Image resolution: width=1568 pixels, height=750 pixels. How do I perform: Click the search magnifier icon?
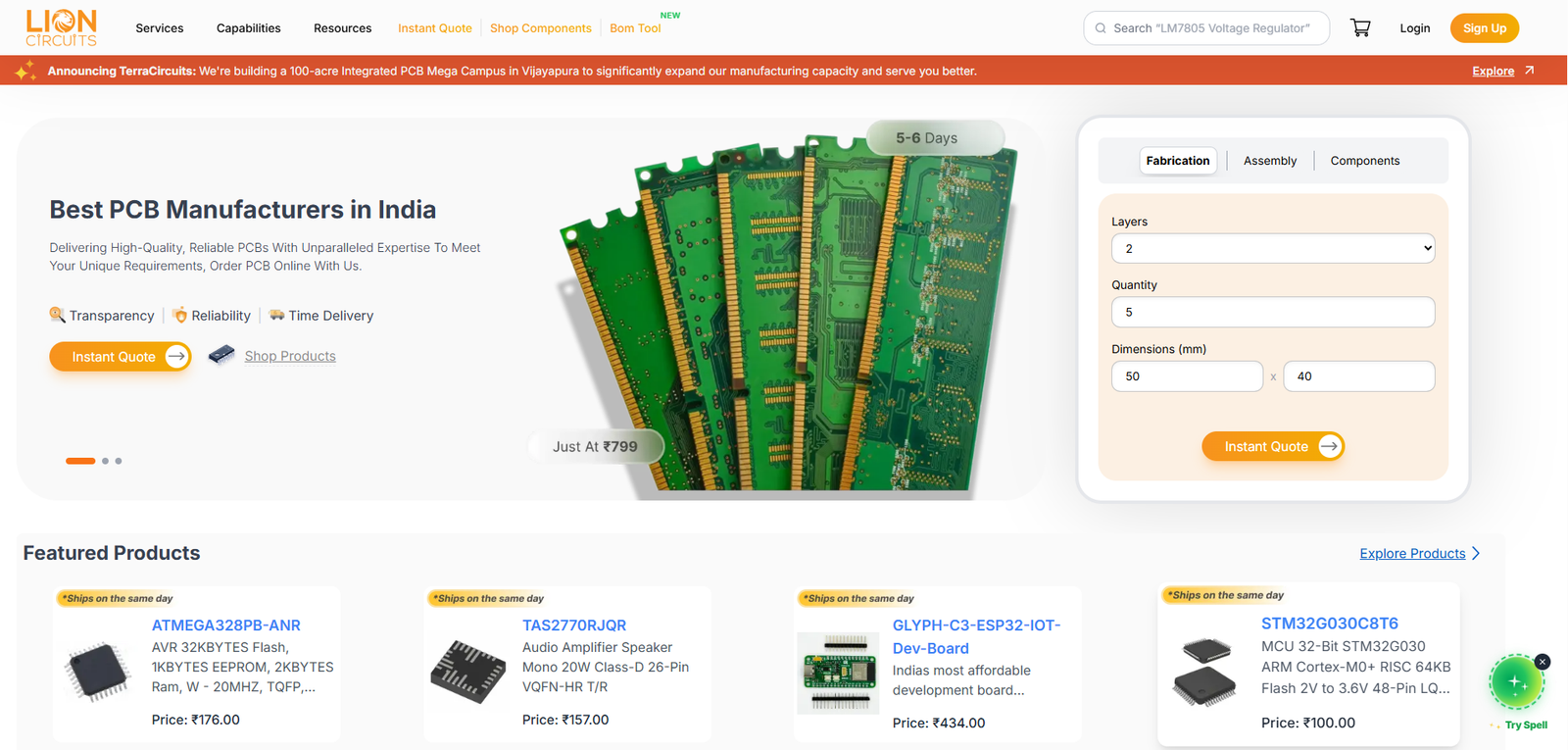tap(1101, 28)
